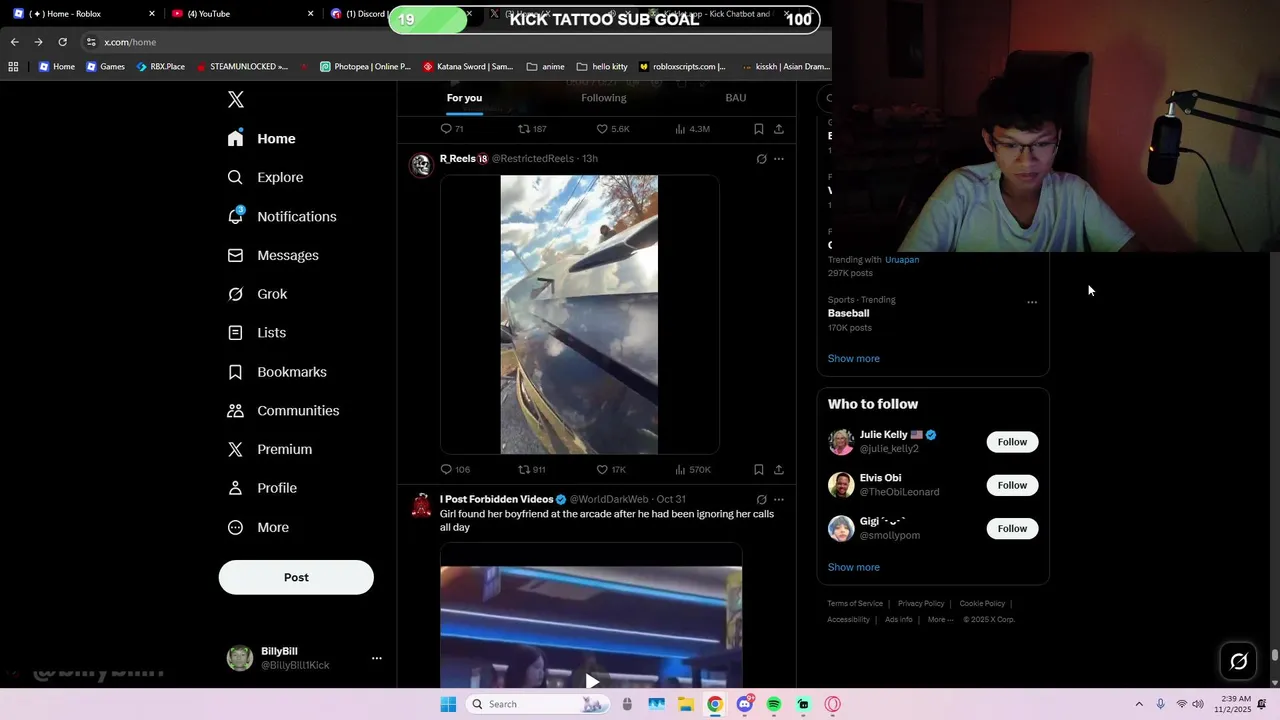Switch to the BAU tab

click(x=736, y=98)
